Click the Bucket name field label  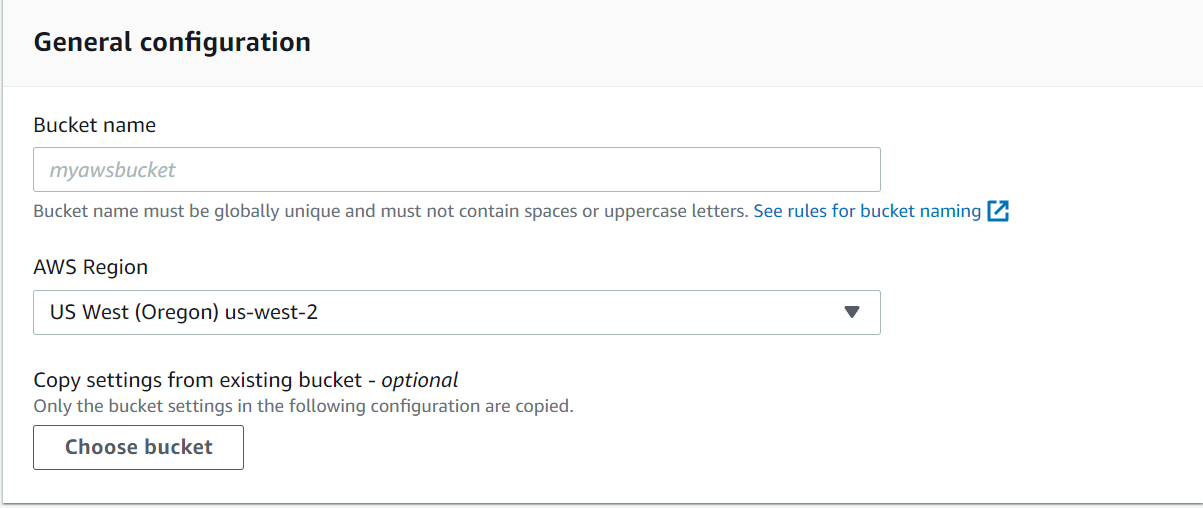point(94,125)
